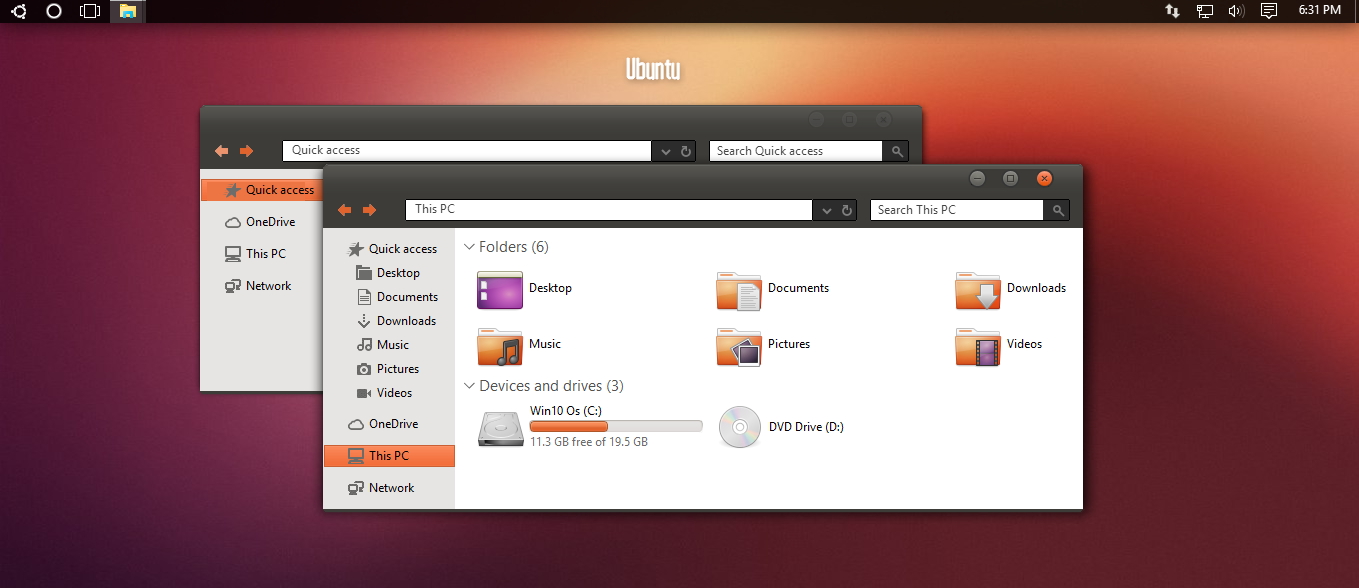1359x588 pixels.
Task: Collapse the Folders (6) group
Action: tap(469, 247)
